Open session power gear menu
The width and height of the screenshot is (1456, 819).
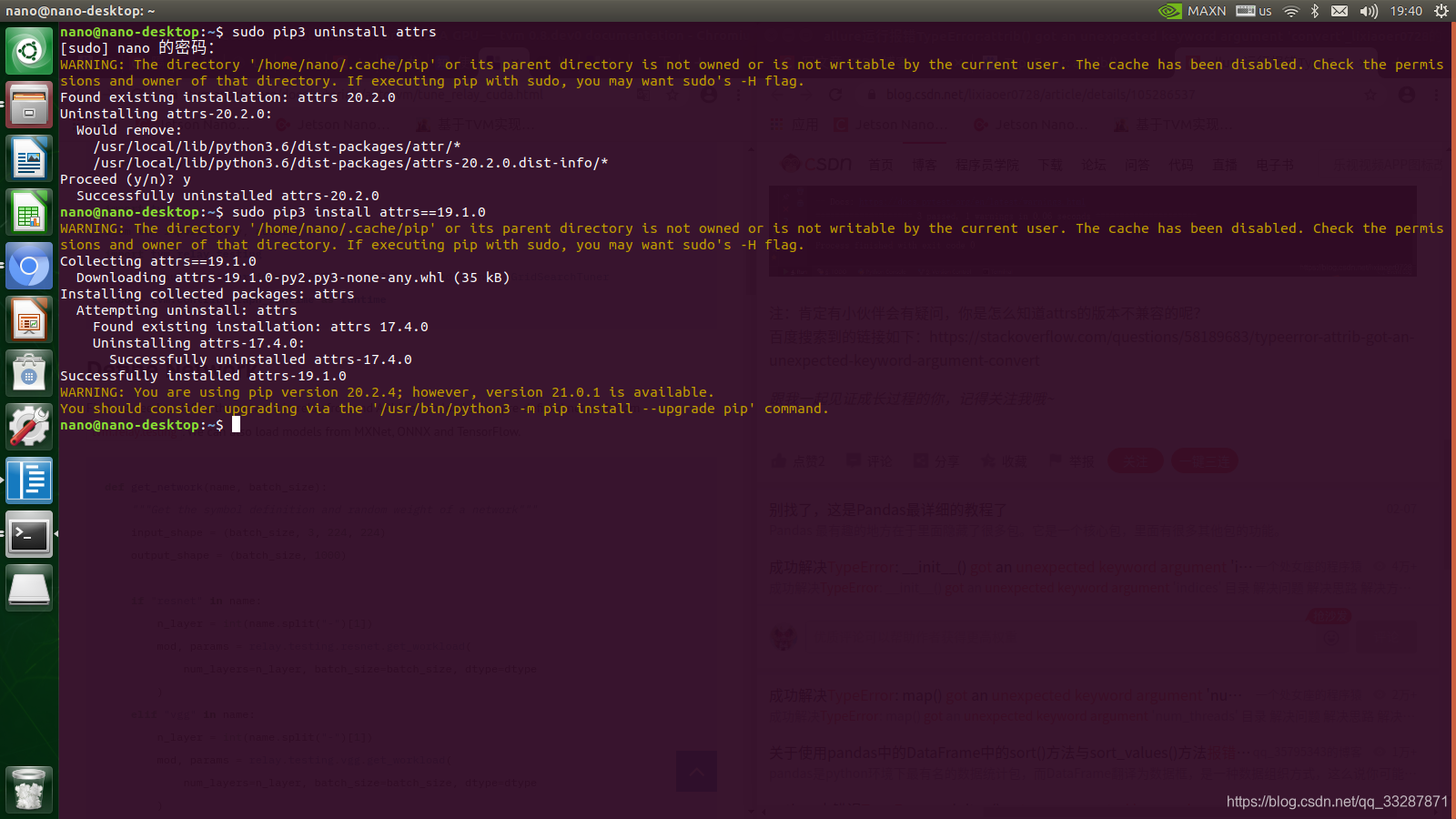(x=1441, y=11)
